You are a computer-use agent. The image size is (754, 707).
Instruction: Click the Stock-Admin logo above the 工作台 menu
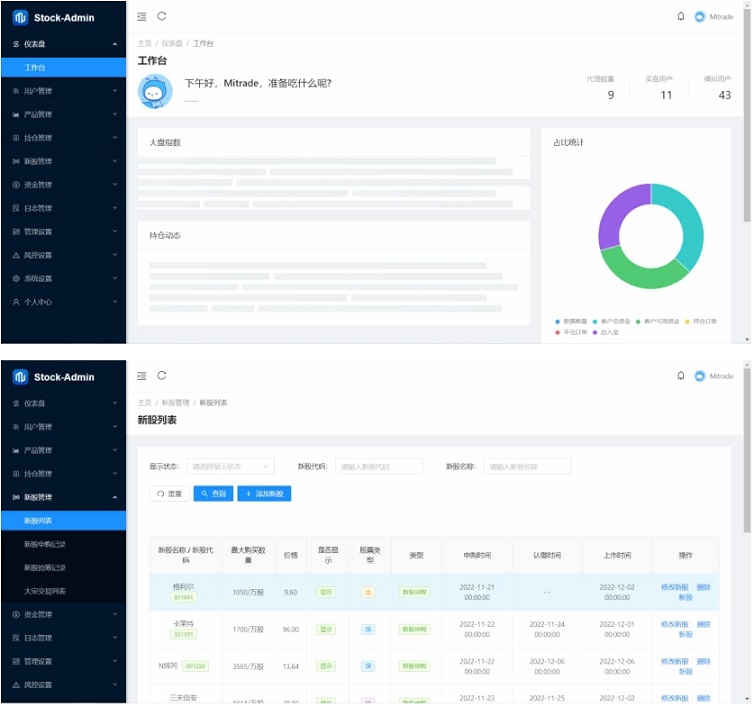[19, 17]
